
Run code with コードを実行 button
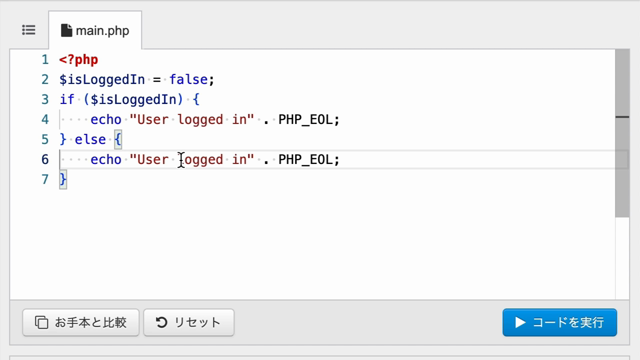560,322
